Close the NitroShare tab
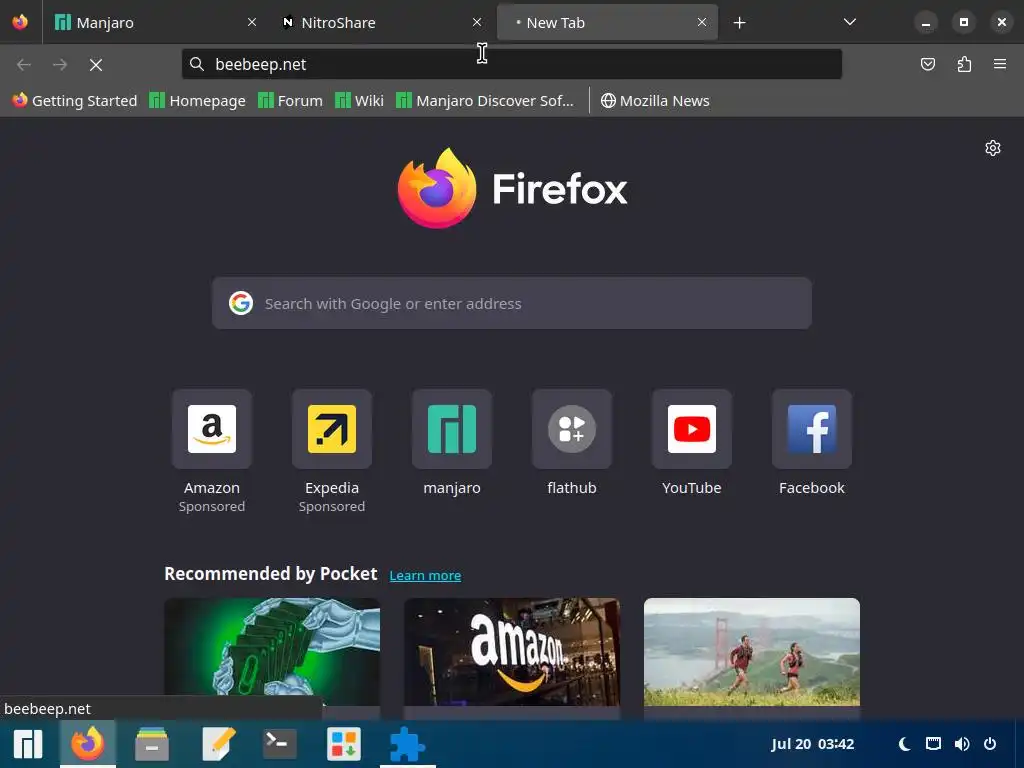 (477, 22)
